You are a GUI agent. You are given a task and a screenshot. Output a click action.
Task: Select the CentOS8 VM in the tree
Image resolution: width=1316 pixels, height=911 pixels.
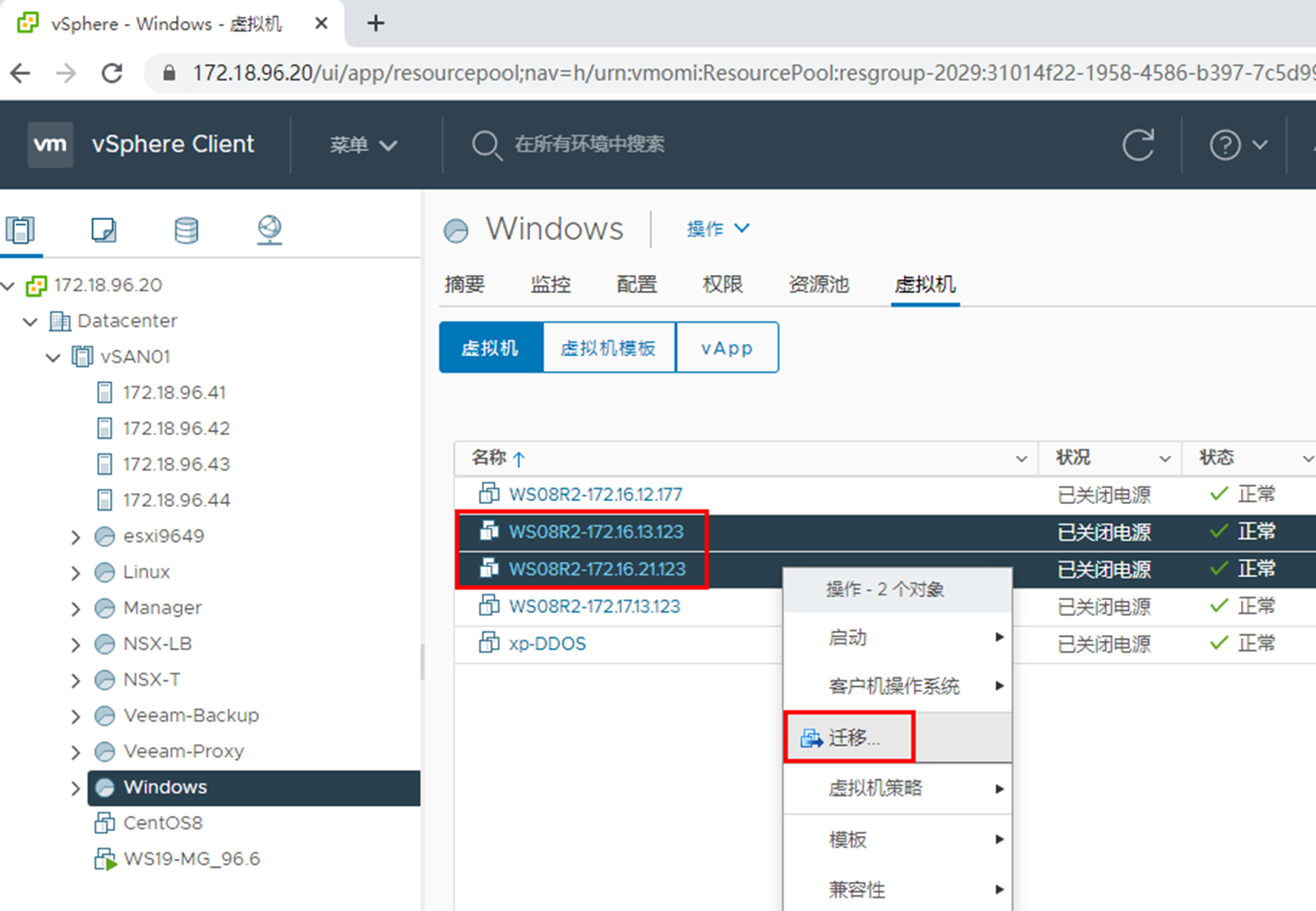[163, 823]
